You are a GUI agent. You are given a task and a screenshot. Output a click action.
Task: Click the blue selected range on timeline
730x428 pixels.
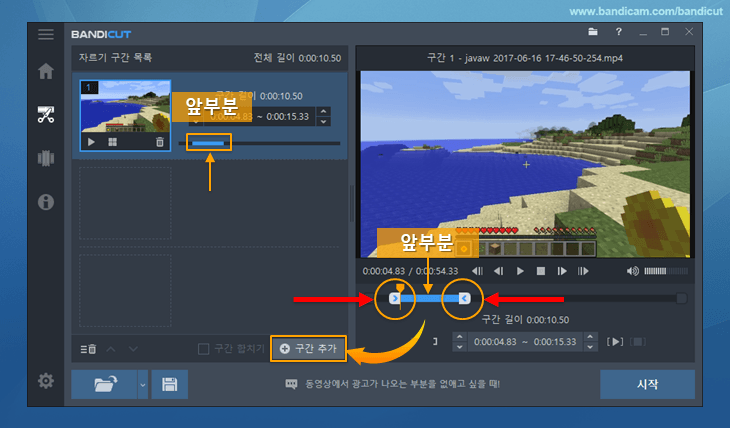(429, 299)
